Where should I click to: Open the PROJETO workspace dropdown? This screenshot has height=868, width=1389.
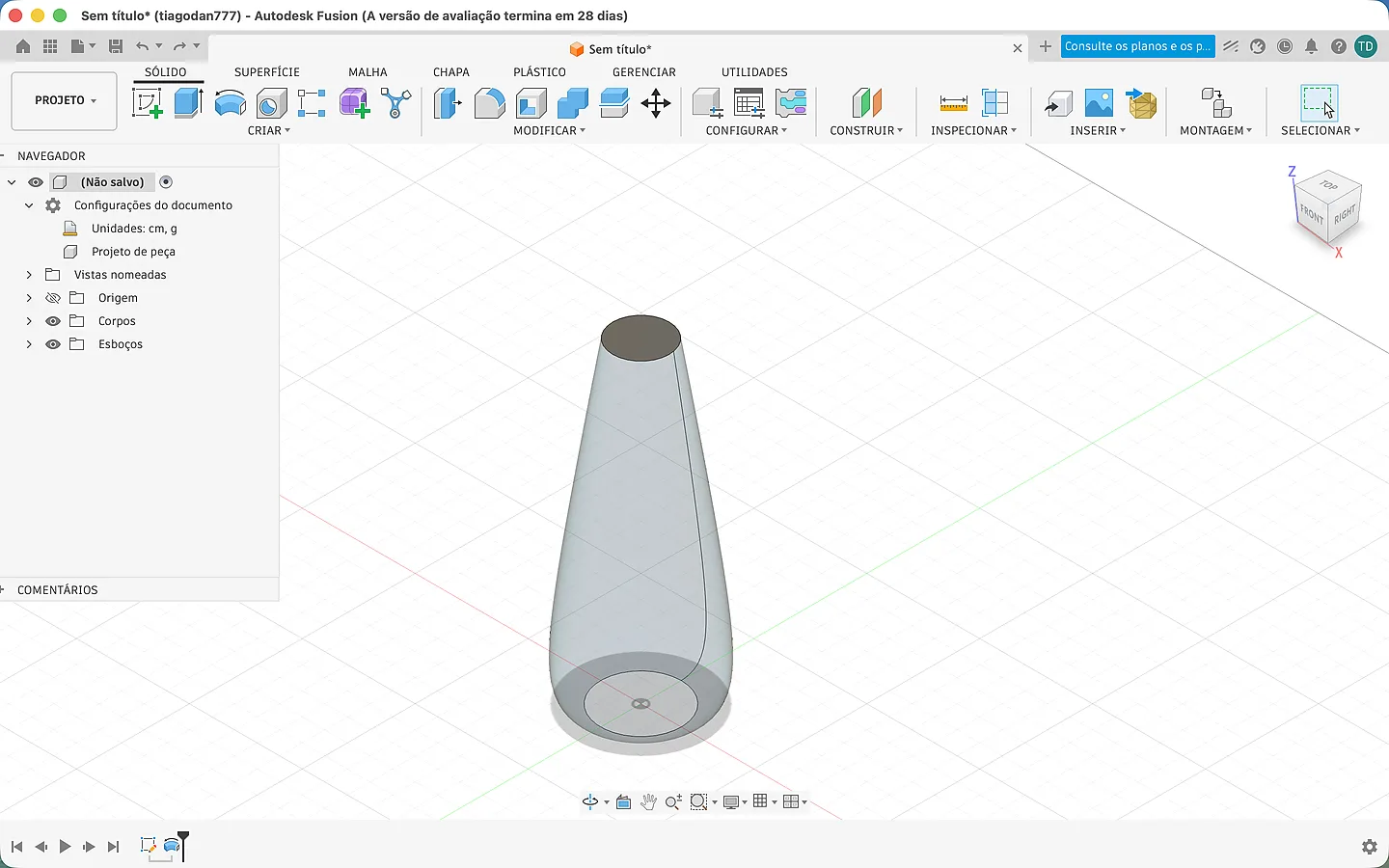(65, 100)
